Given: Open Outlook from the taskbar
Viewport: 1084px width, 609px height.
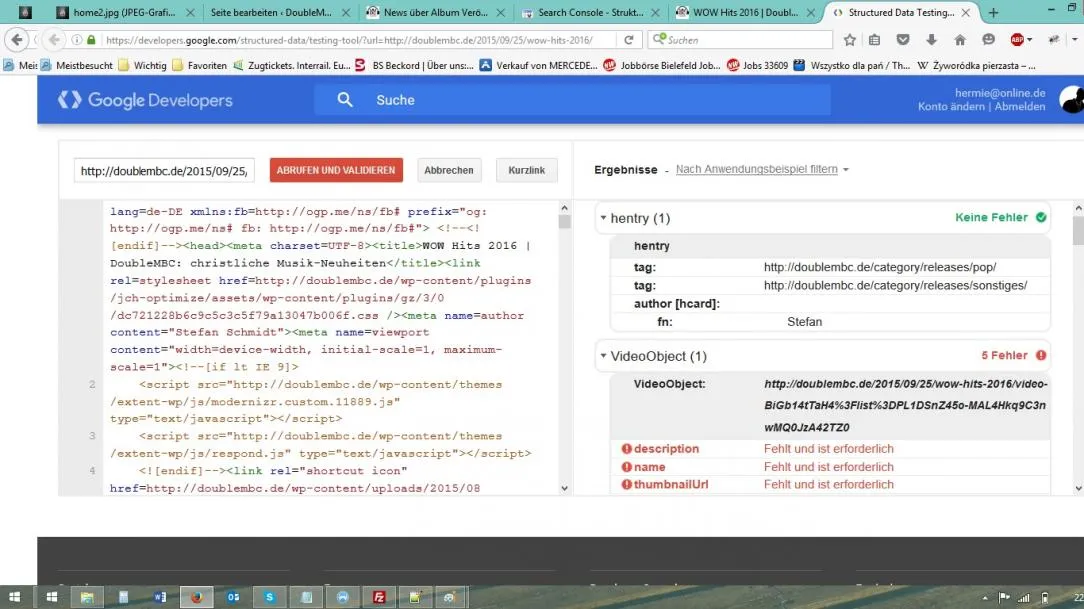Looking at the screenshot, I should point(233,597).
